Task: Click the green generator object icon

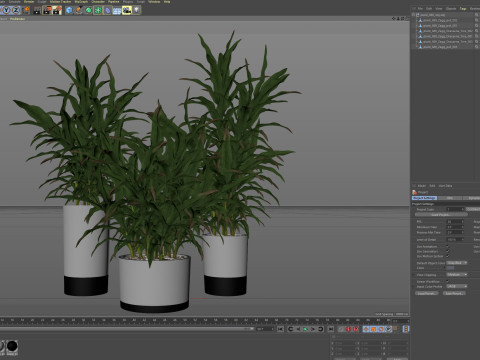Action: (88, 10)
